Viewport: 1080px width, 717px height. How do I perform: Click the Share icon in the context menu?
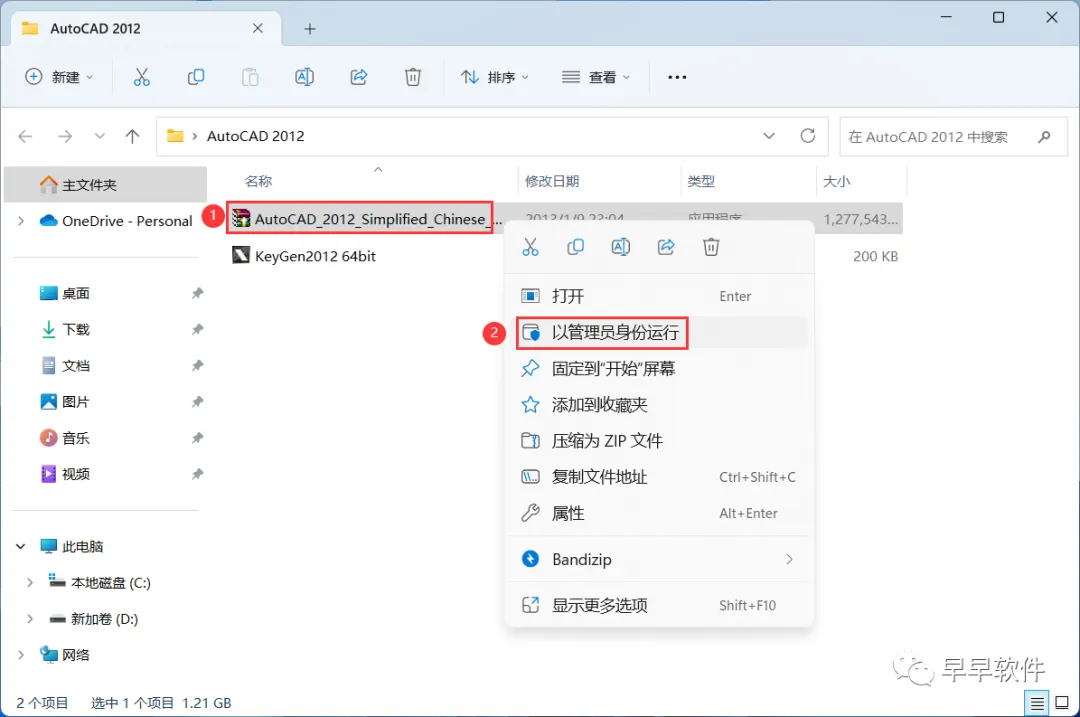666,247
